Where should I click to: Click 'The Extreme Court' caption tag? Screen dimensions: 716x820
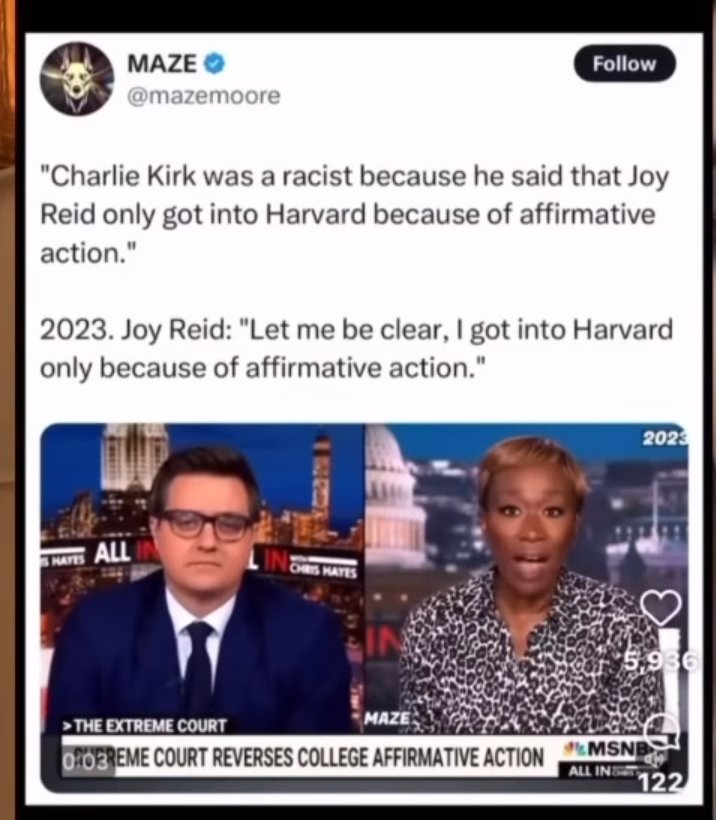[x=145, y=726]
